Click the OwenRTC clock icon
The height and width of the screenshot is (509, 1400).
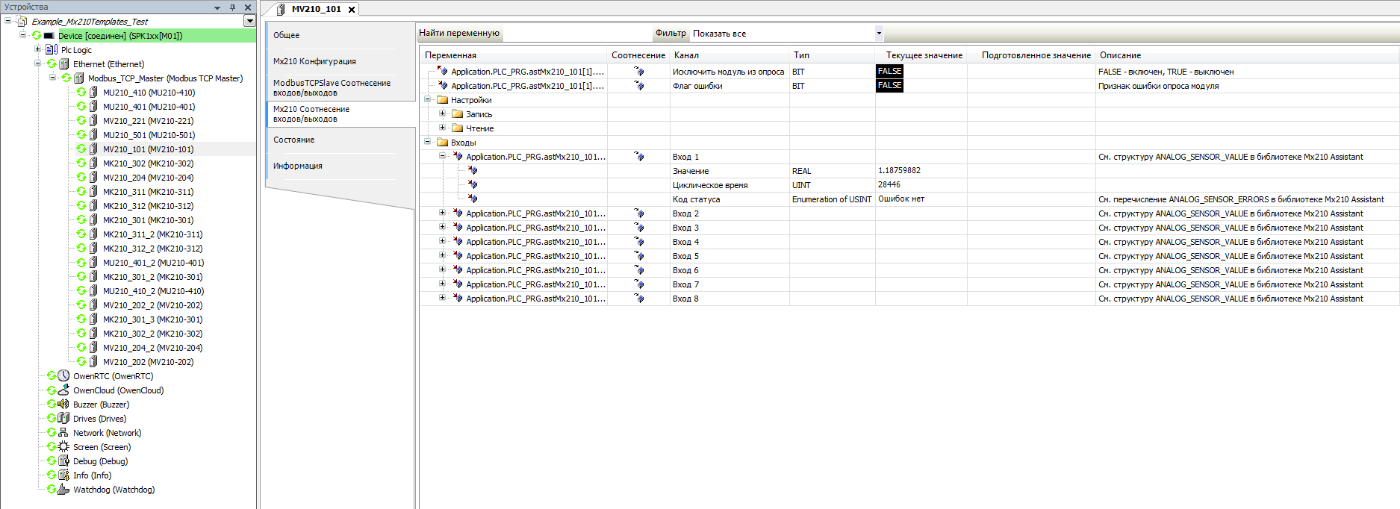64,376
